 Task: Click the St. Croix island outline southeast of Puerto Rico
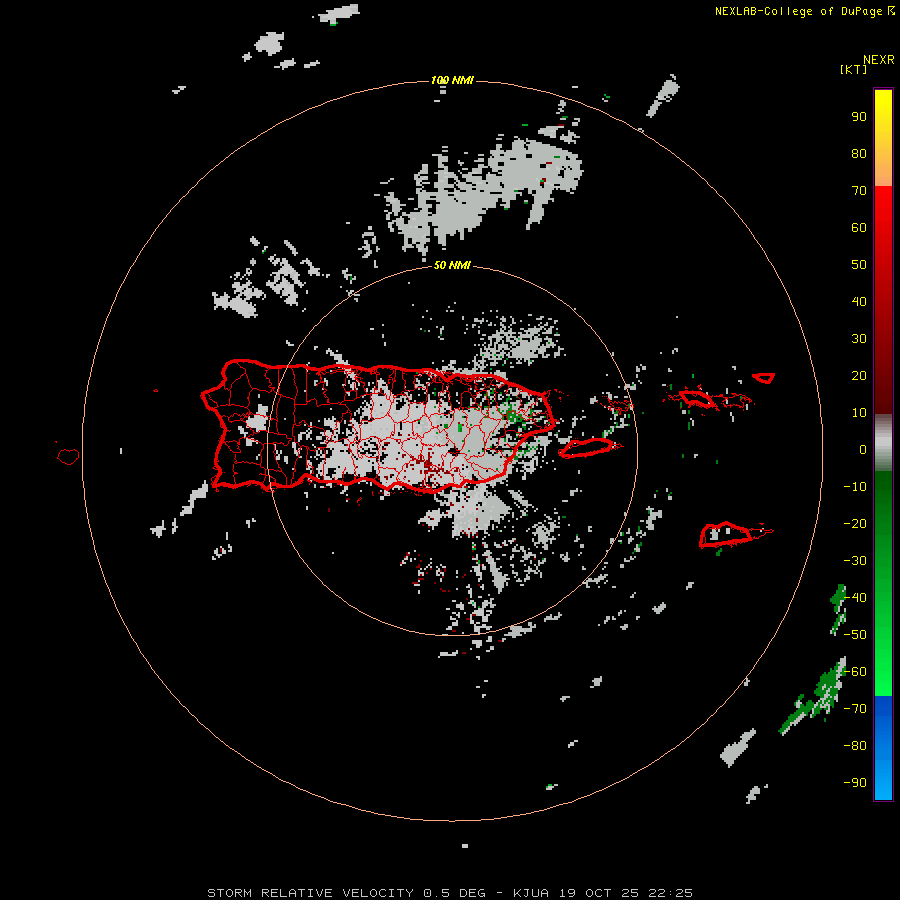[x=726, y=534]
